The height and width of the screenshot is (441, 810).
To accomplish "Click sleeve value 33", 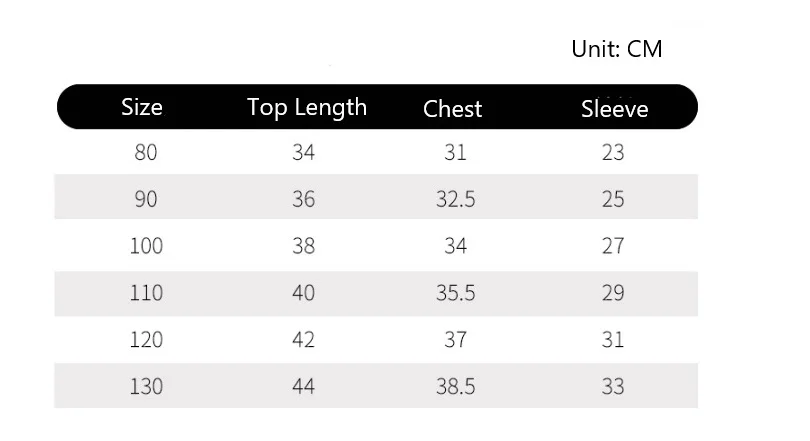I will pos(613,386).
